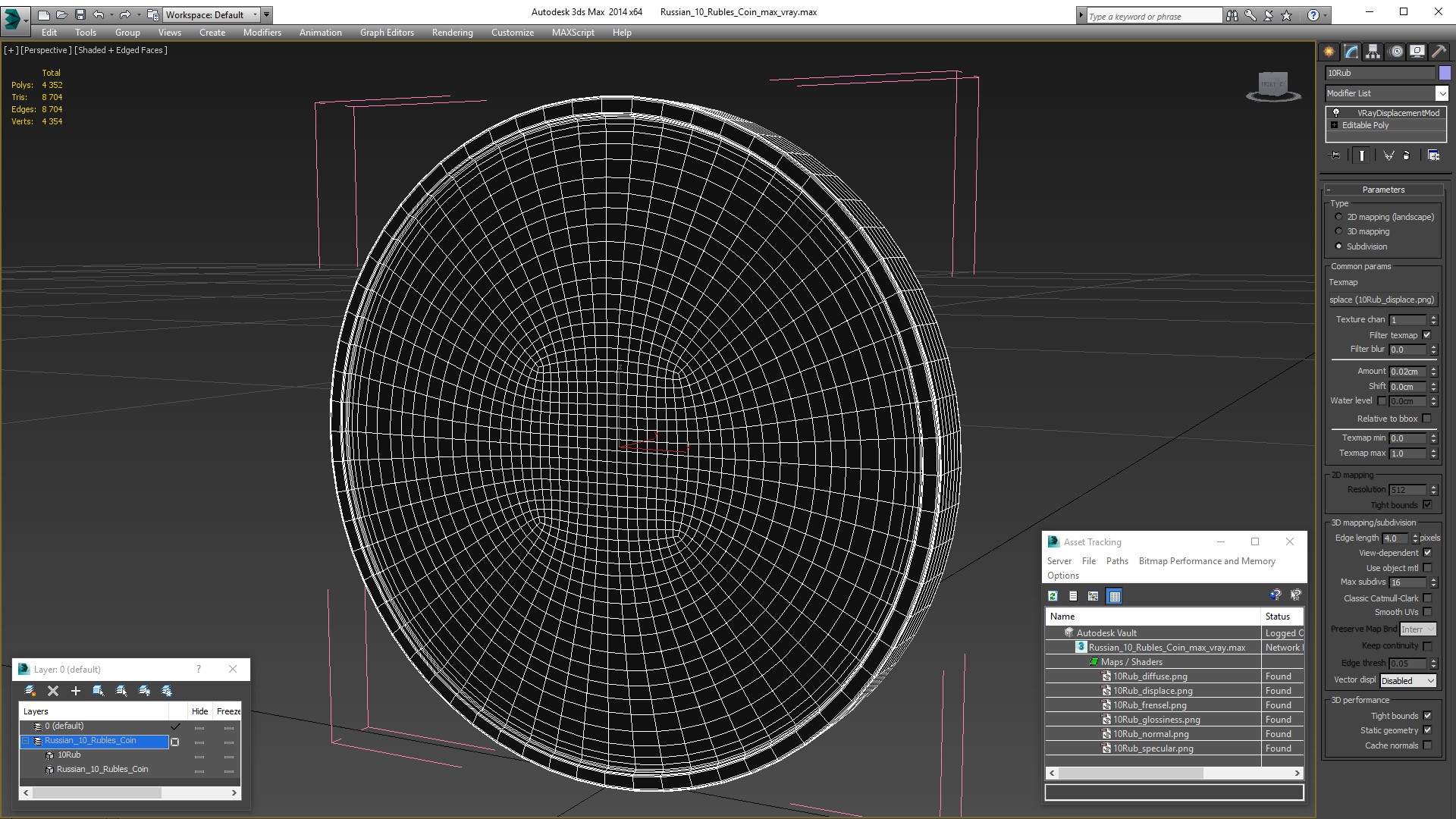Enable Water level checkbox

[1382, 401]
